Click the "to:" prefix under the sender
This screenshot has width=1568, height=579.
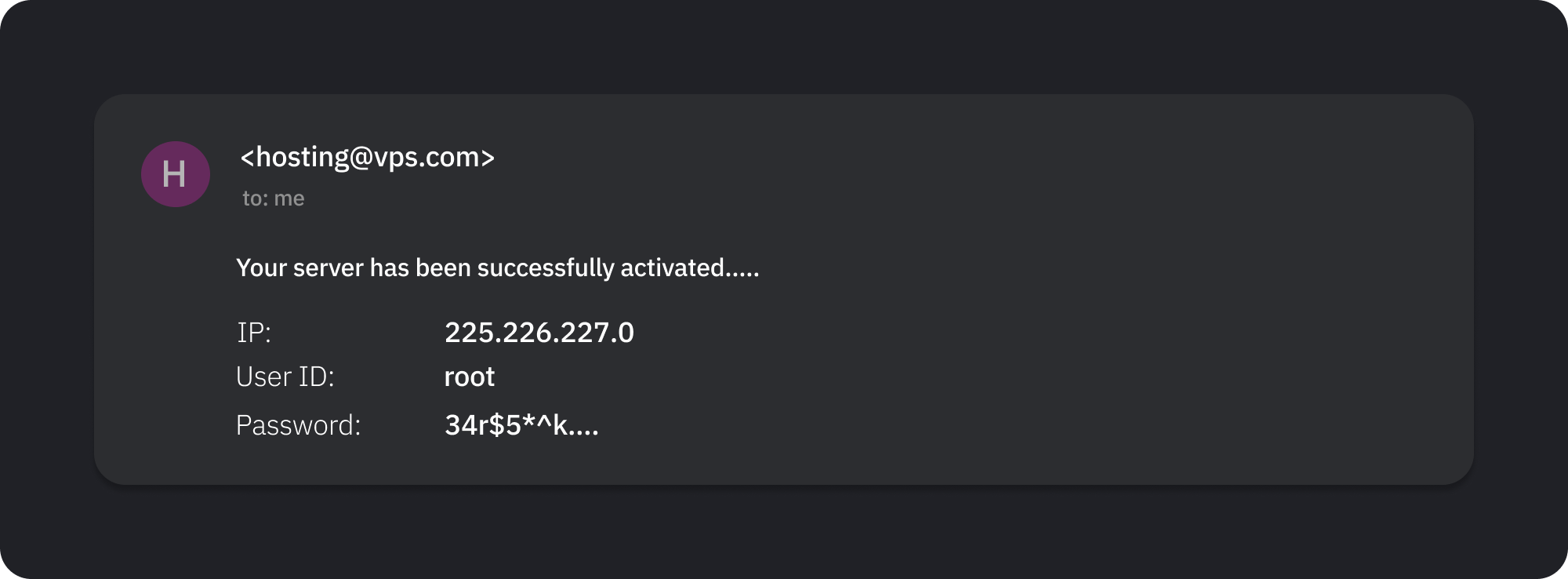(255, 198)
